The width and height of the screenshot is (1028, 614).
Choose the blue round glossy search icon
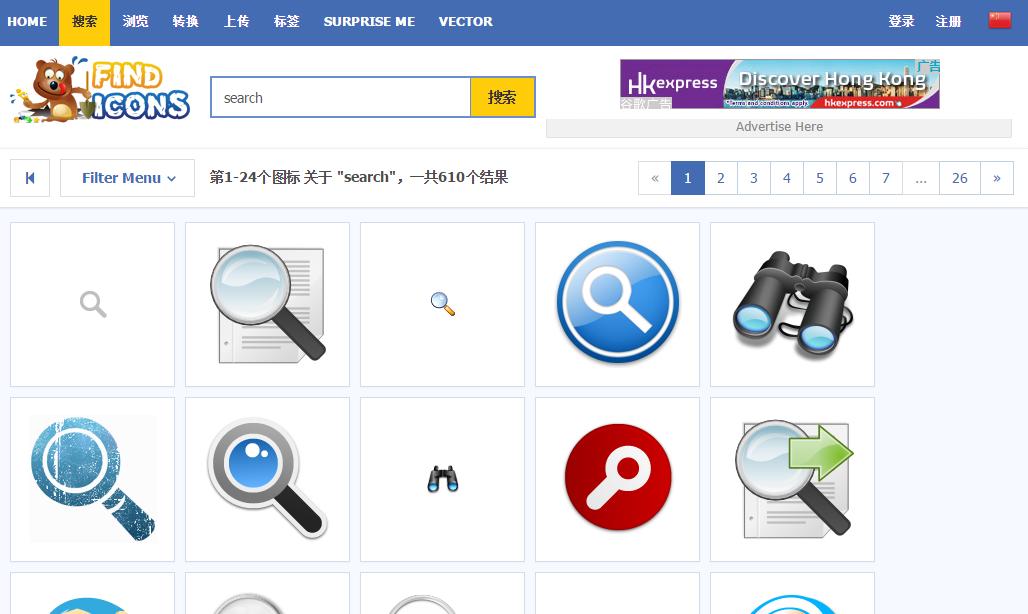618,304
